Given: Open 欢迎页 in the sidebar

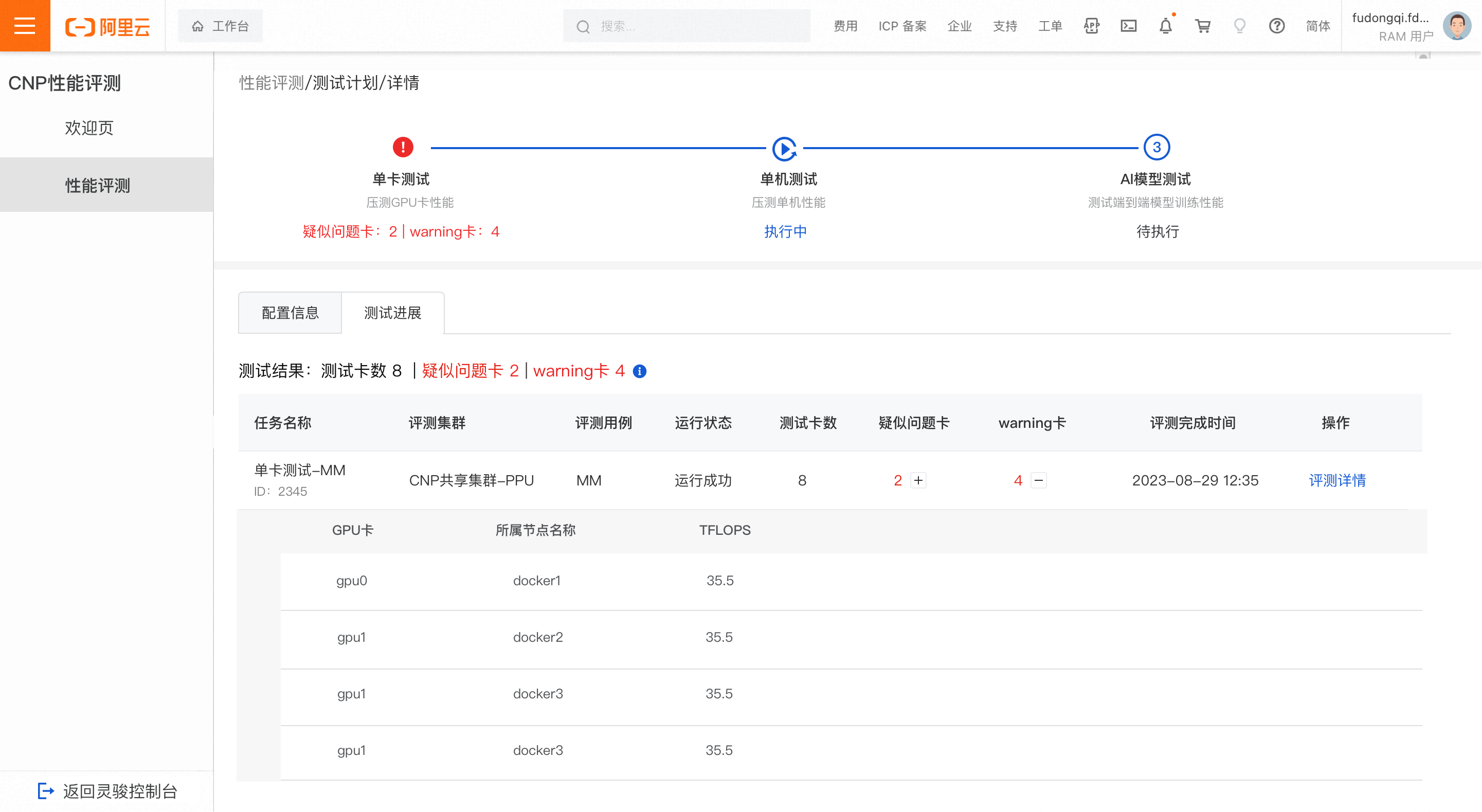Looking at the screenshot, I should click(x=89, y=128).
